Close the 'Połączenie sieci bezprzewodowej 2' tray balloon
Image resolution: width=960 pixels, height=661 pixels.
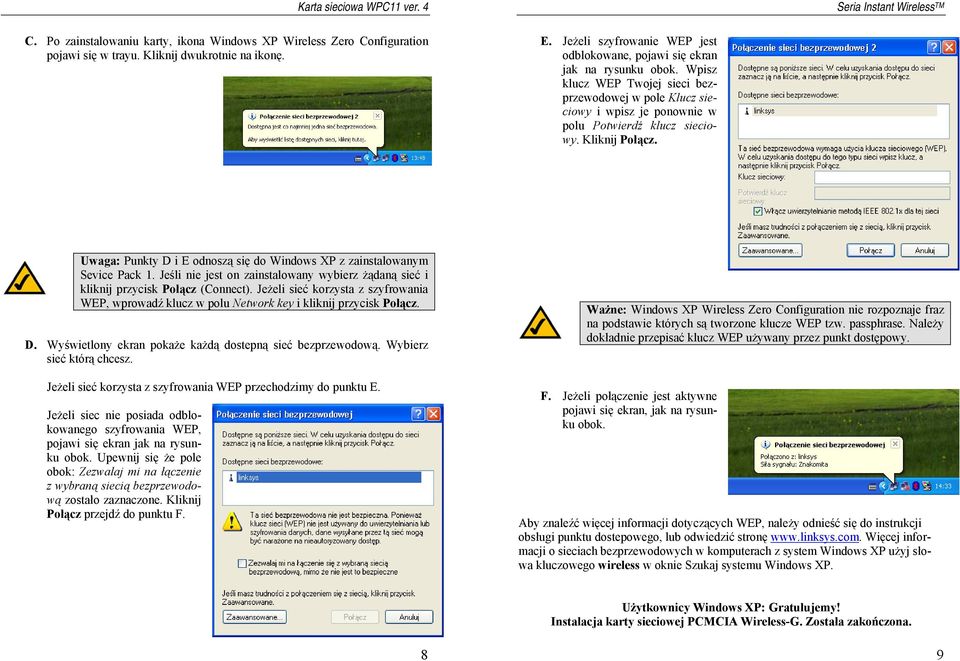[x=378, y=116]
